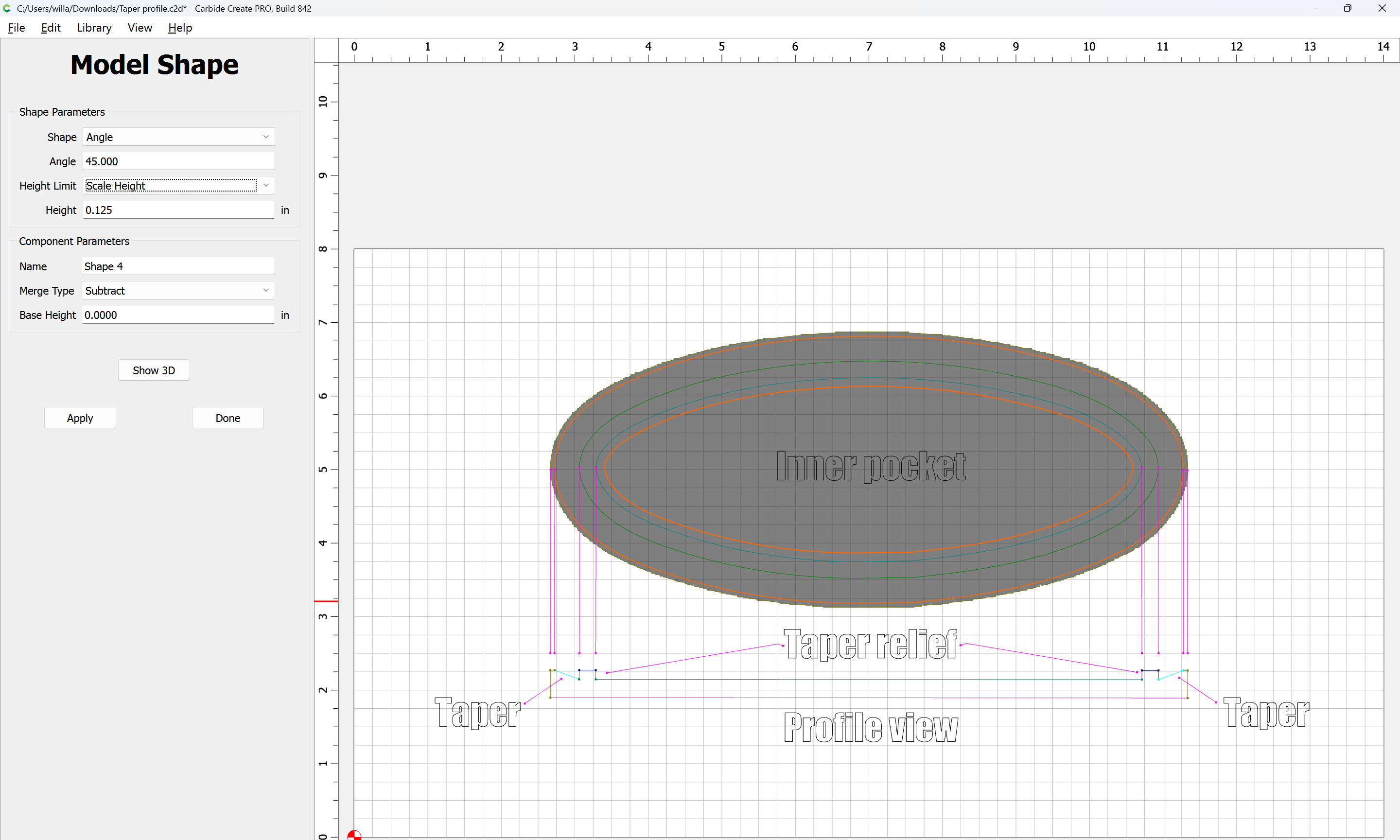The image size is (1400, 840).
Task: Open the Library menu
Action: coord(94,28)
